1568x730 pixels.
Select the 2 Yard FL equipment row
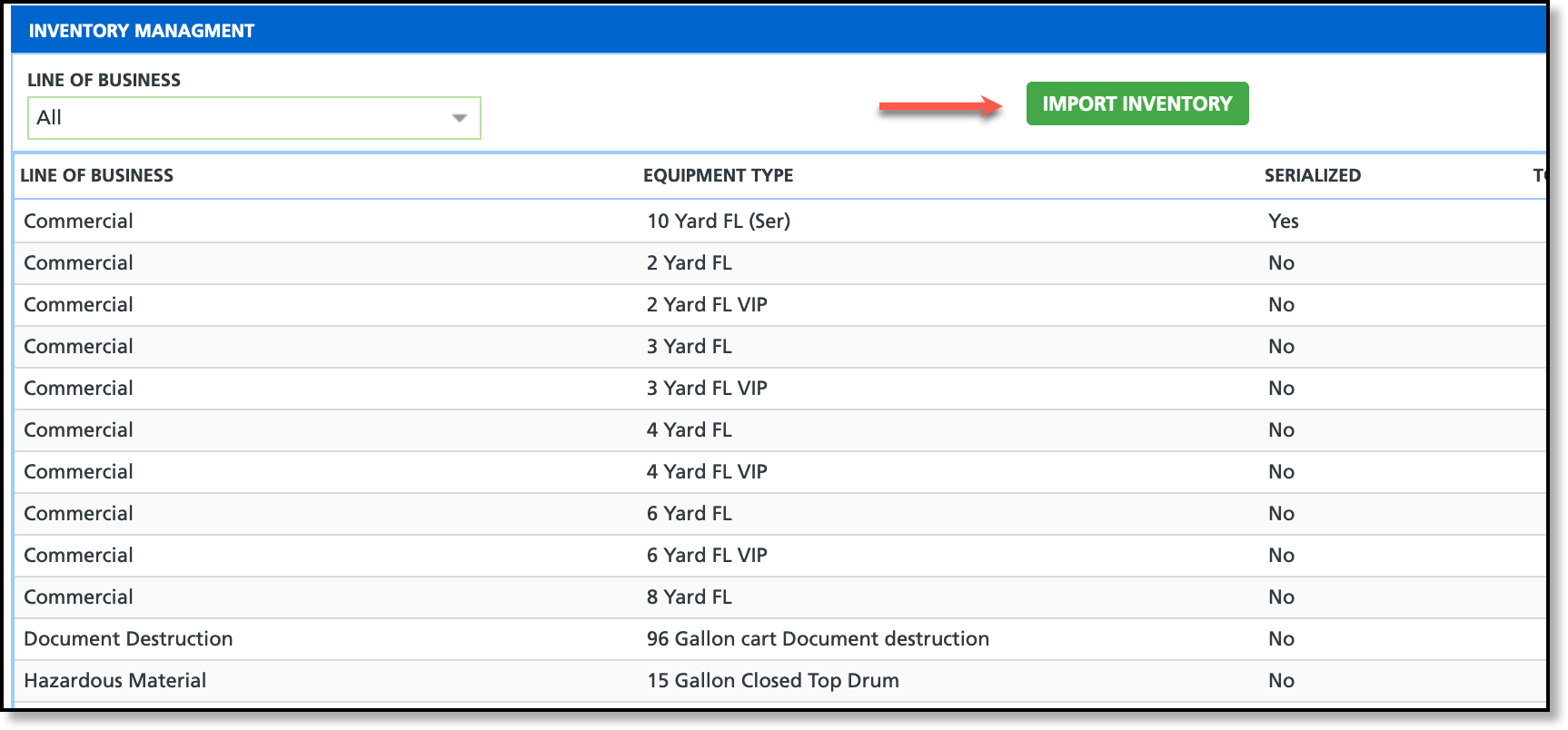[x=780, y=262]
